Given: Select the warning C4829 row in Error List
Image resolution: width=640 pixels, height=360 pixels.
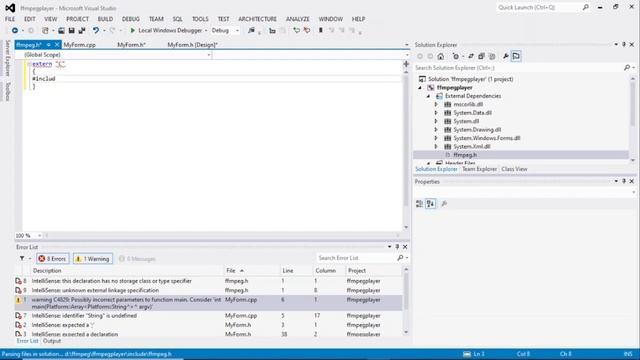Looking at the screenshot, I should click(208, 303).
